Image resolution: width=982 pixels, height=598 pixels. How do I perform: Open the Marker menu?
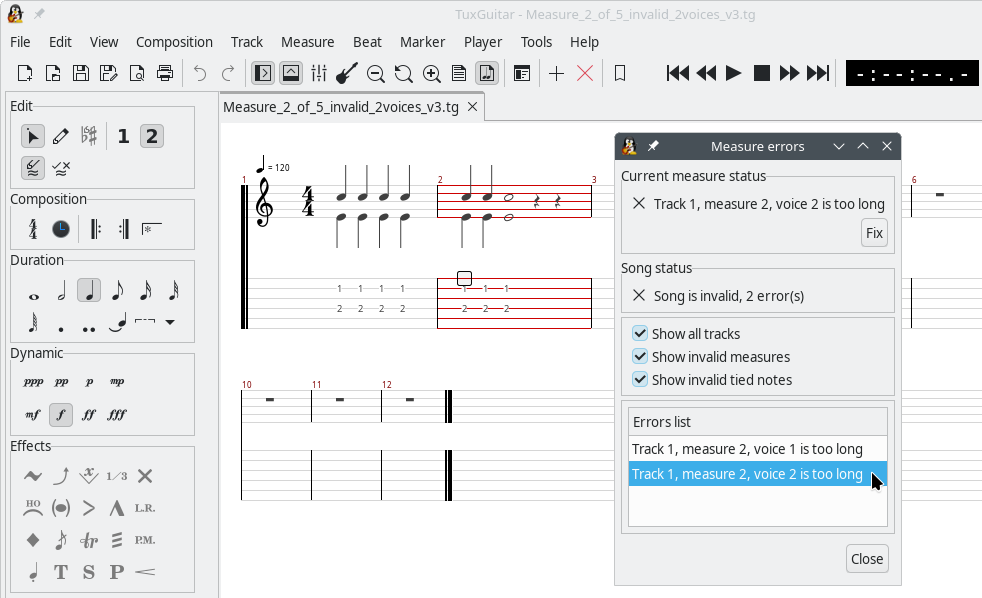(x=422, y=42)
